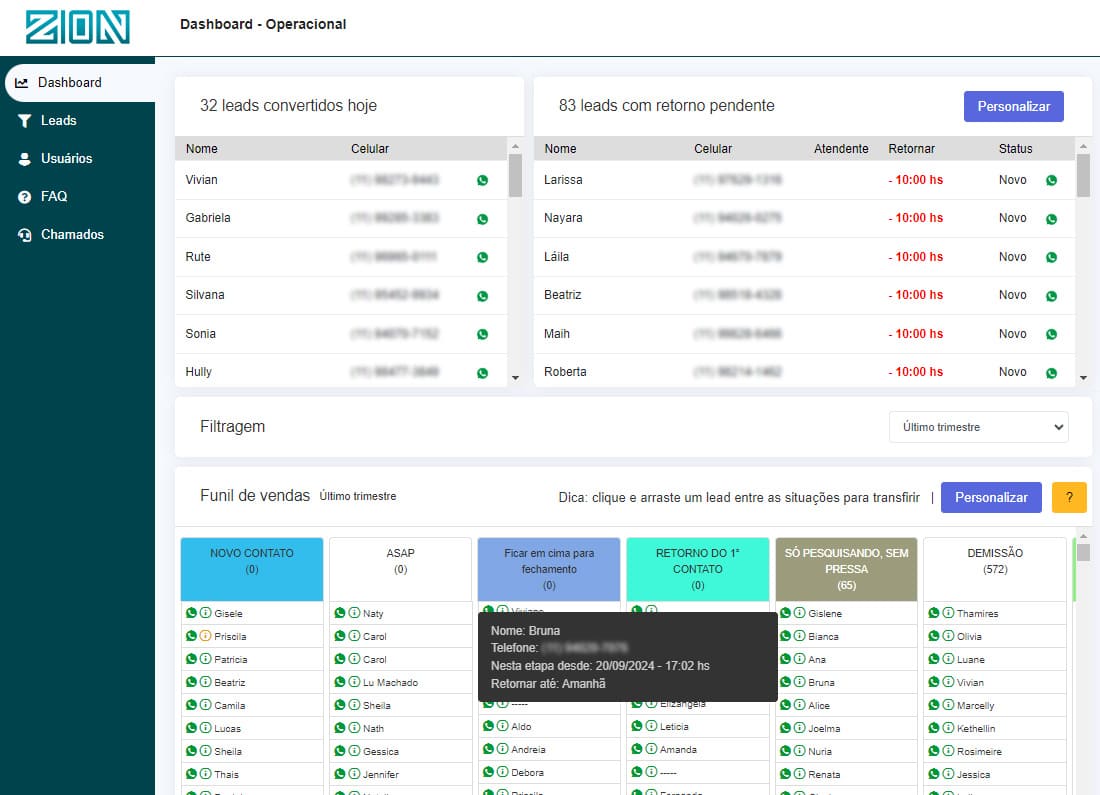Click the ZION logo
1100x795 pixels.
[78, 27]
